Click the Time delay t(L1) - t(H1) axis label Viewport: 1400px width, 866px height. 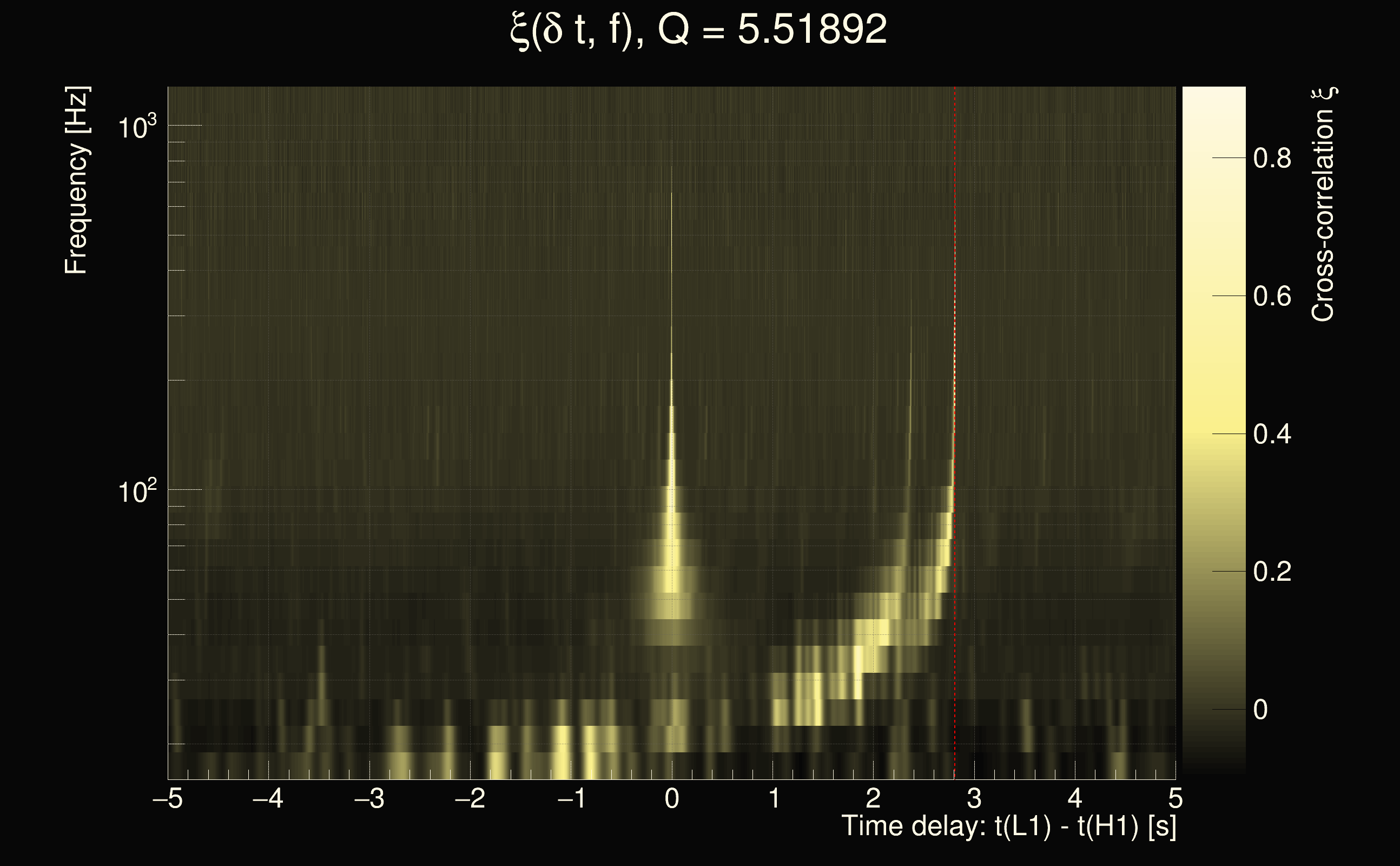(1008, 826)
